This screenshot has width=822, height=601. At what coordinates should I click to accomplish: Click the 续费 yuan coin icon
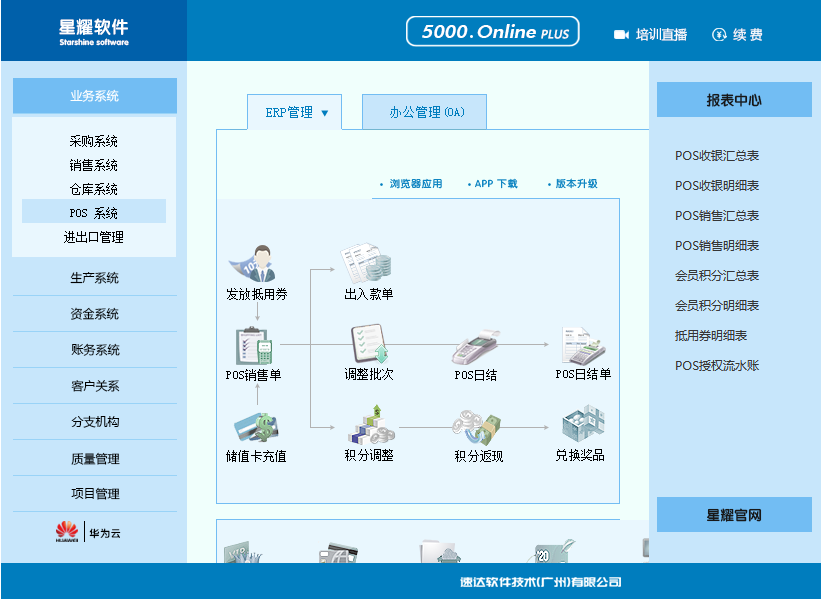[719, 35]
